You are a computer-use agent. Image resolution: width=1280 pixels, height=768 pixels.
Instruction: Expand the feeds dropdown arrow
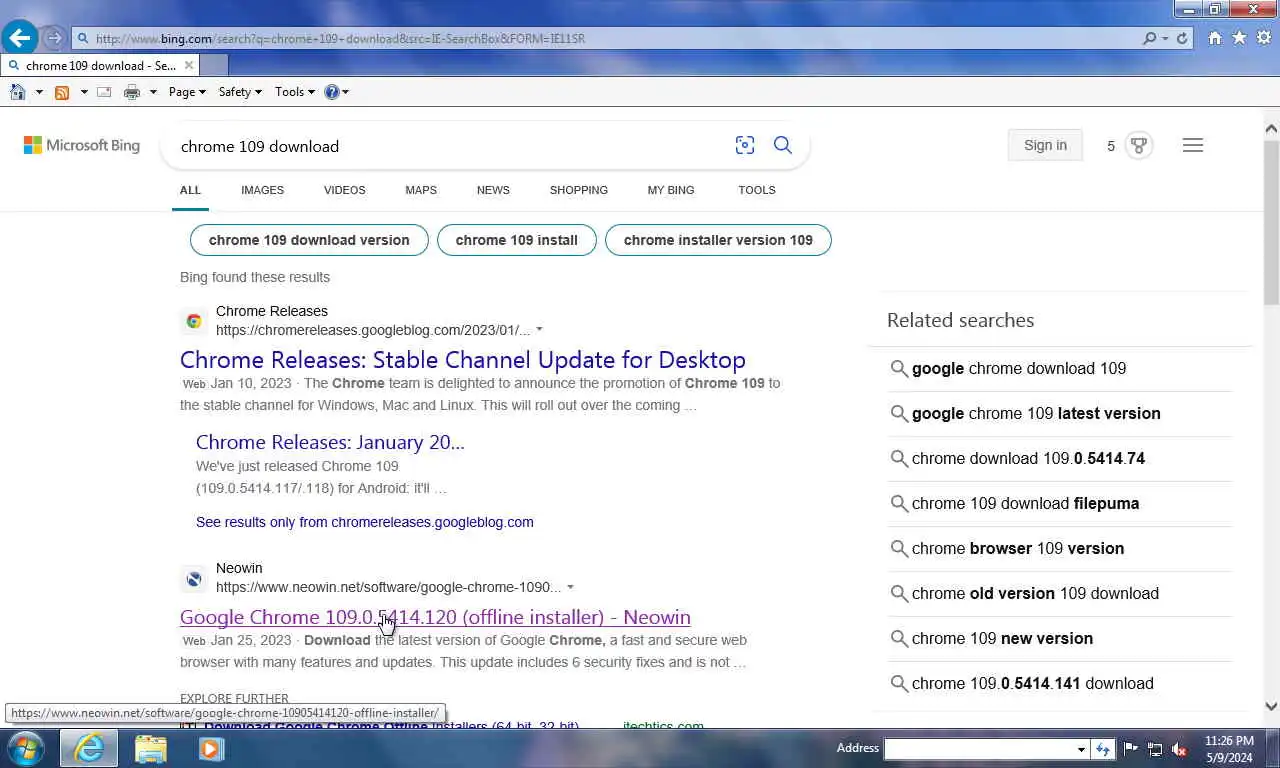point(84,92)
